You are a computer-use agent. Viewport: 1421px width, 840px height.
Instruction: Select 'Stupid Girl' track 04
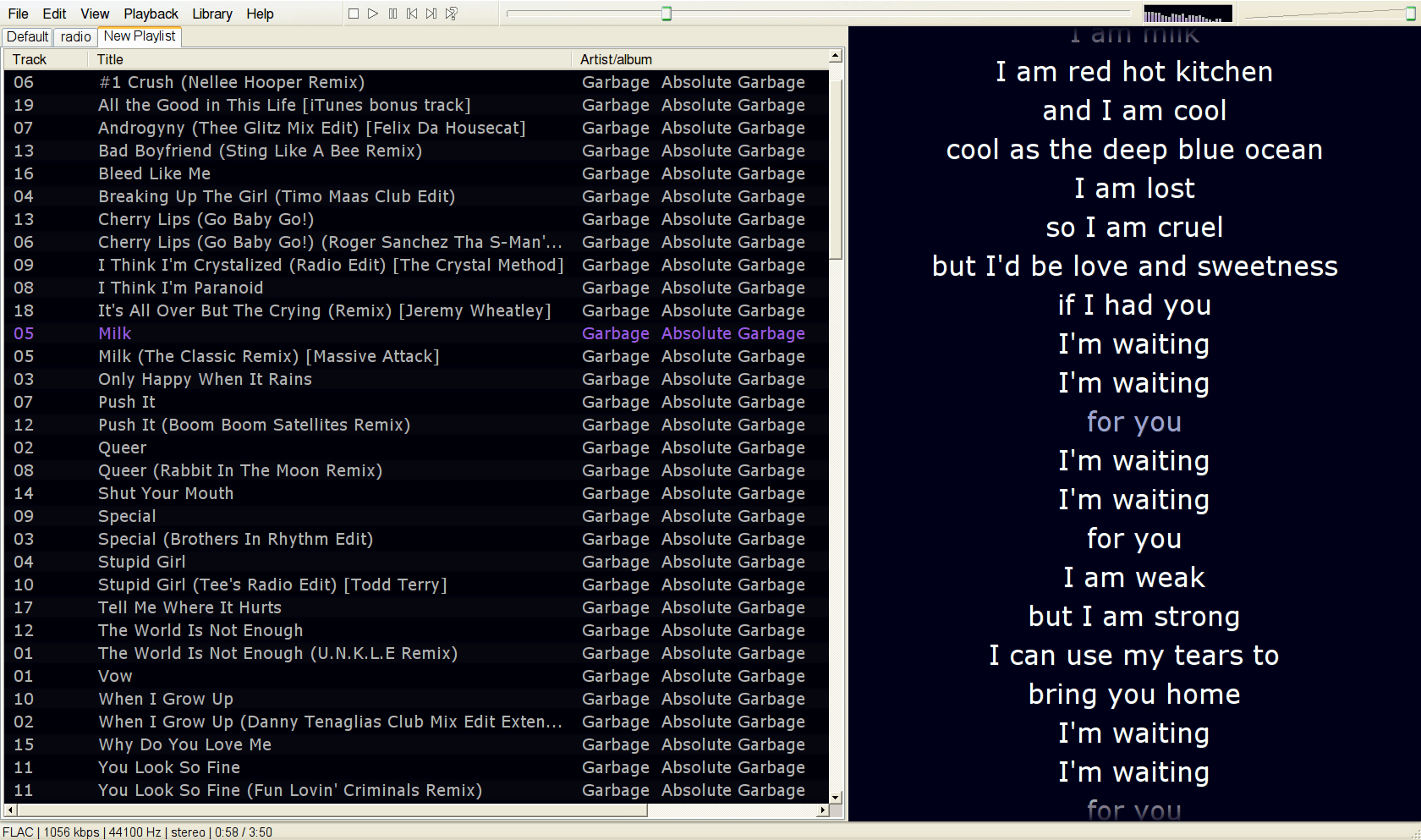pyautogui.click(x=416, y=562)
